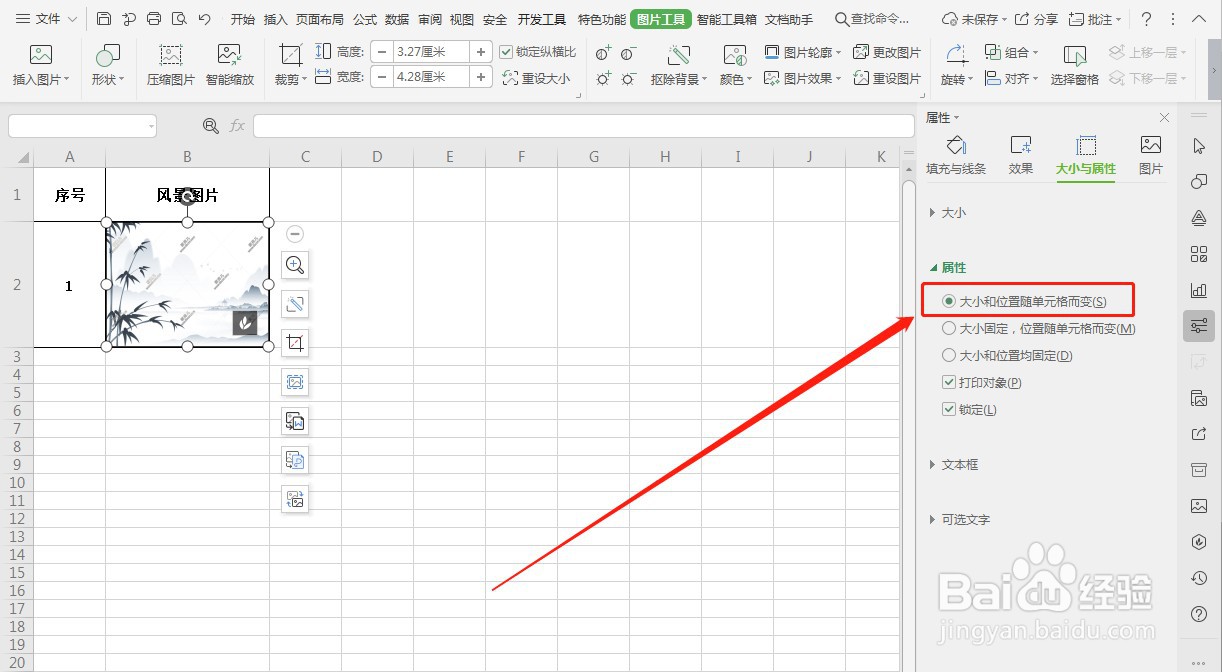Select size and position both fixed option
Viewport: 1222px width, 672px height.
point(1008,355)
